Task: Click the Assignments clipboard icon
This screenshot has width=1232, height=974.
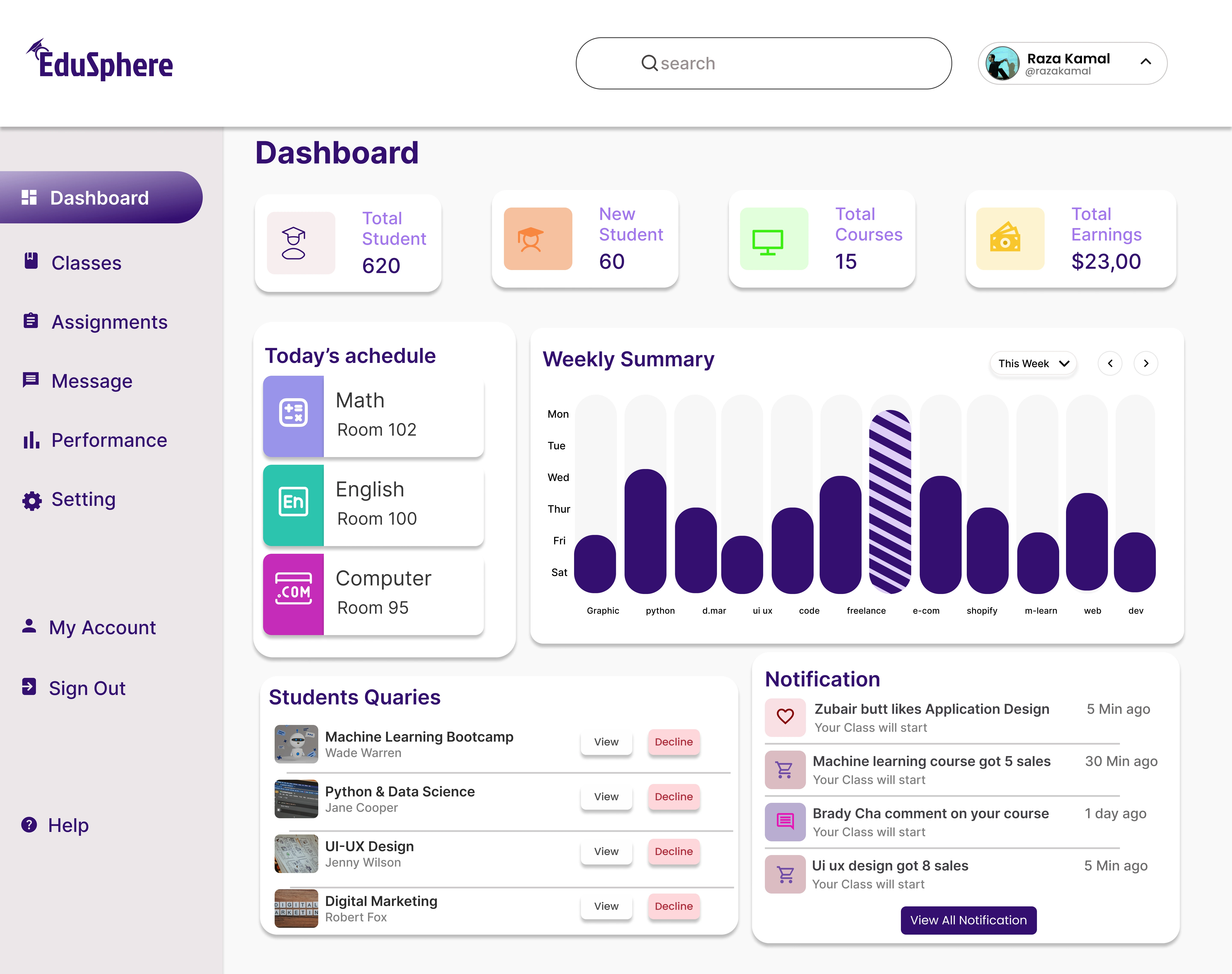Action: pos(31,321)
